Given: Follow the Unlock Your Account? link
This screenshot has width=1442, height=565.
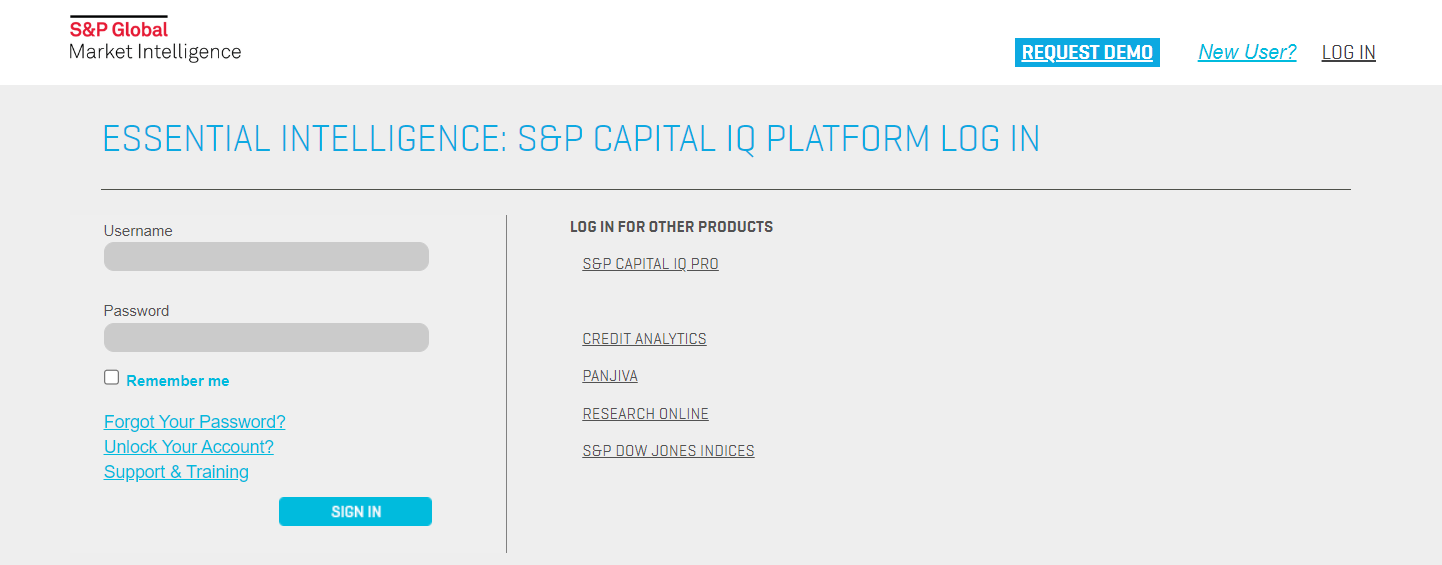Looking at the screenshot, I should (189, 447).
